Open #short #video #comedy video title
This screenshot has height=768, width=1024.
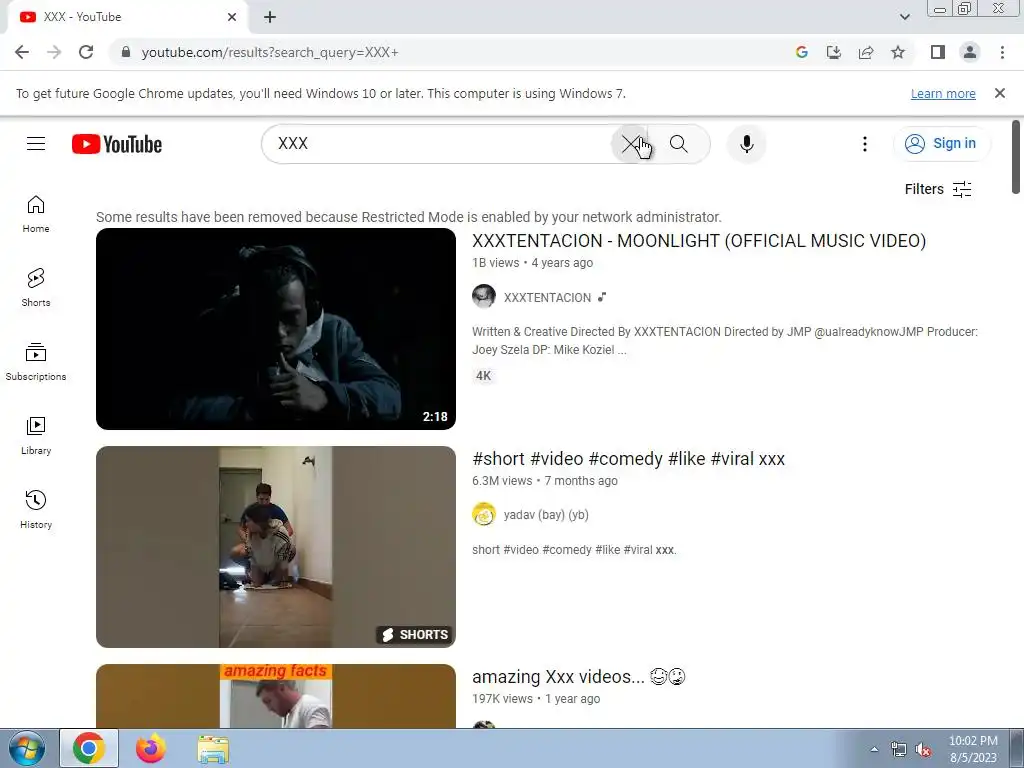(x=628, y=459)
